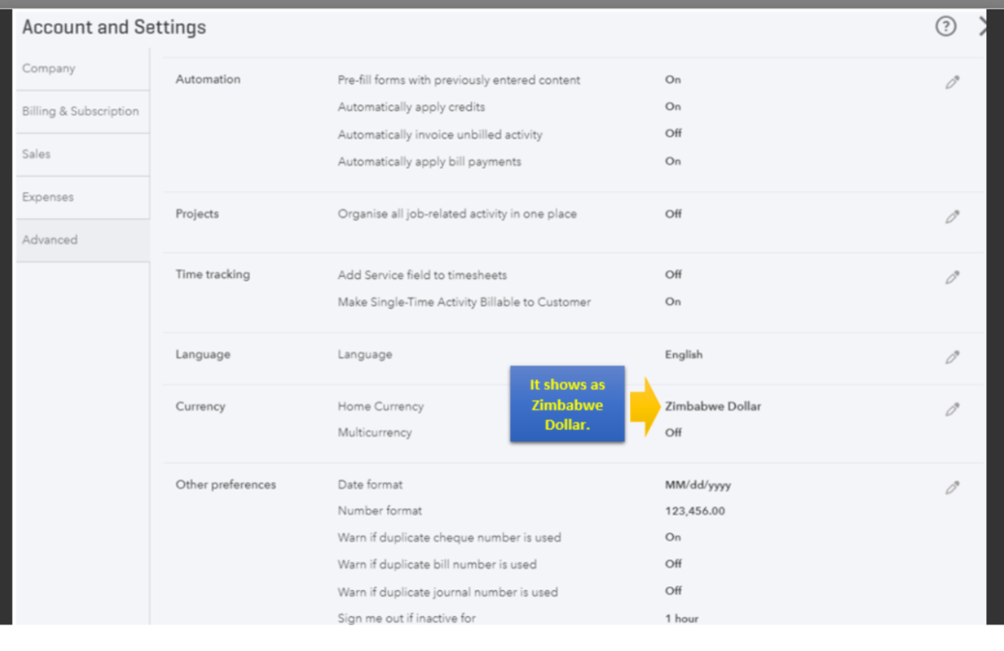Click the help question mark icon

[945, 27]
